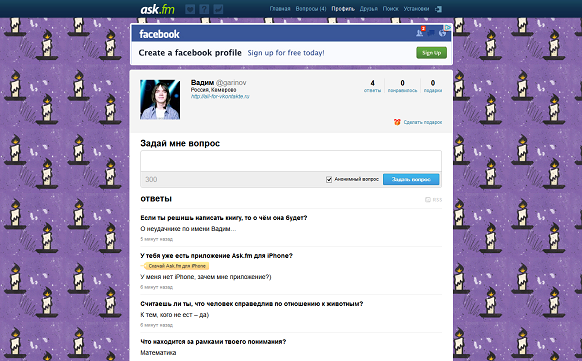Click the AdChoices icon on the ad
This screenshot has width=582, height=361.
point(448,27)
